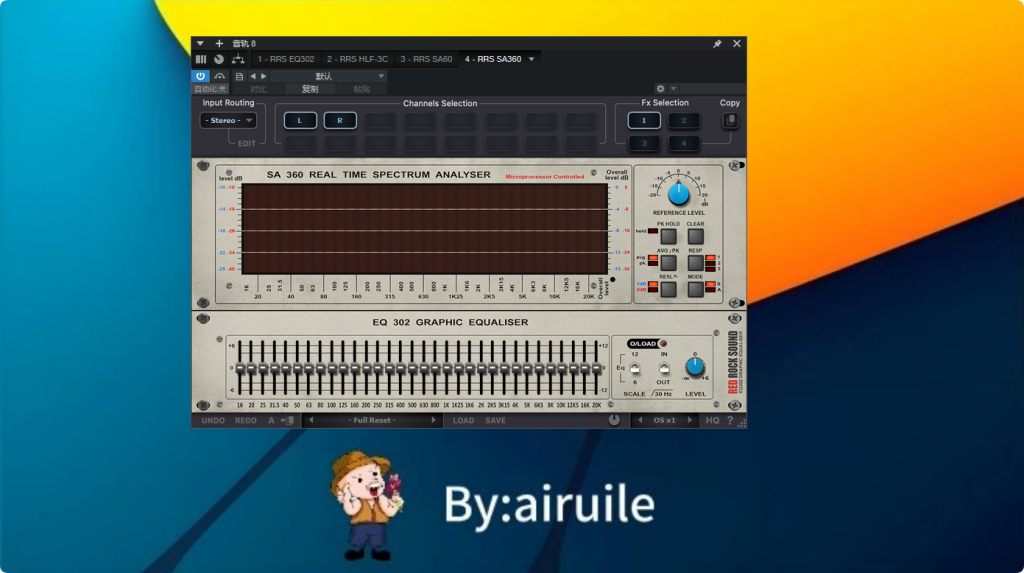Screen dimensions: 1024x573
Task: Adjust the EQ 302 LEVEL knob
Action: pos(695,367)
